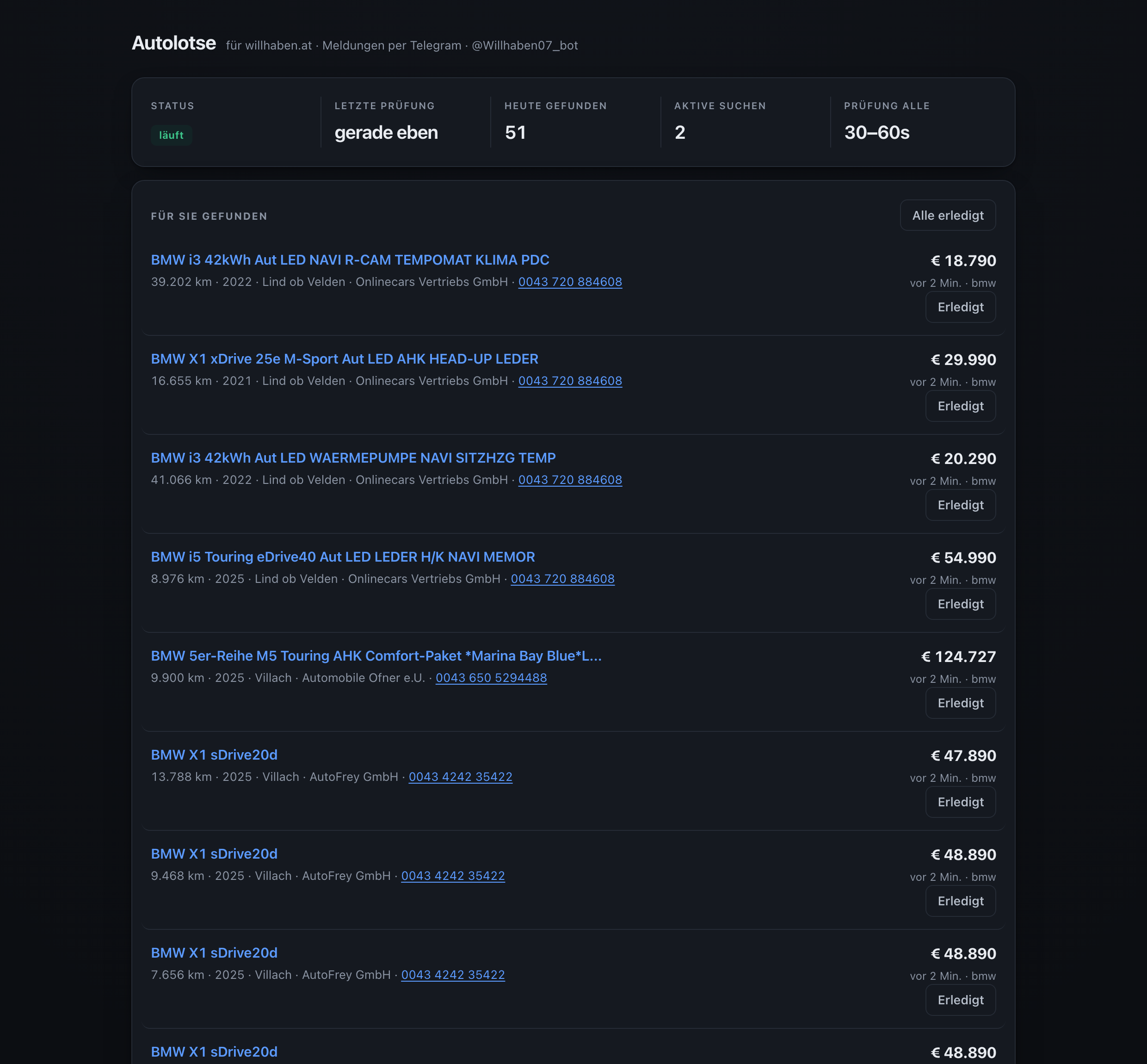This screenshot has width=1147, height=1064.
Task: Open the BMW X1 sDrive20d listing priced € 47.890
Action: click(x=214, y=755)
